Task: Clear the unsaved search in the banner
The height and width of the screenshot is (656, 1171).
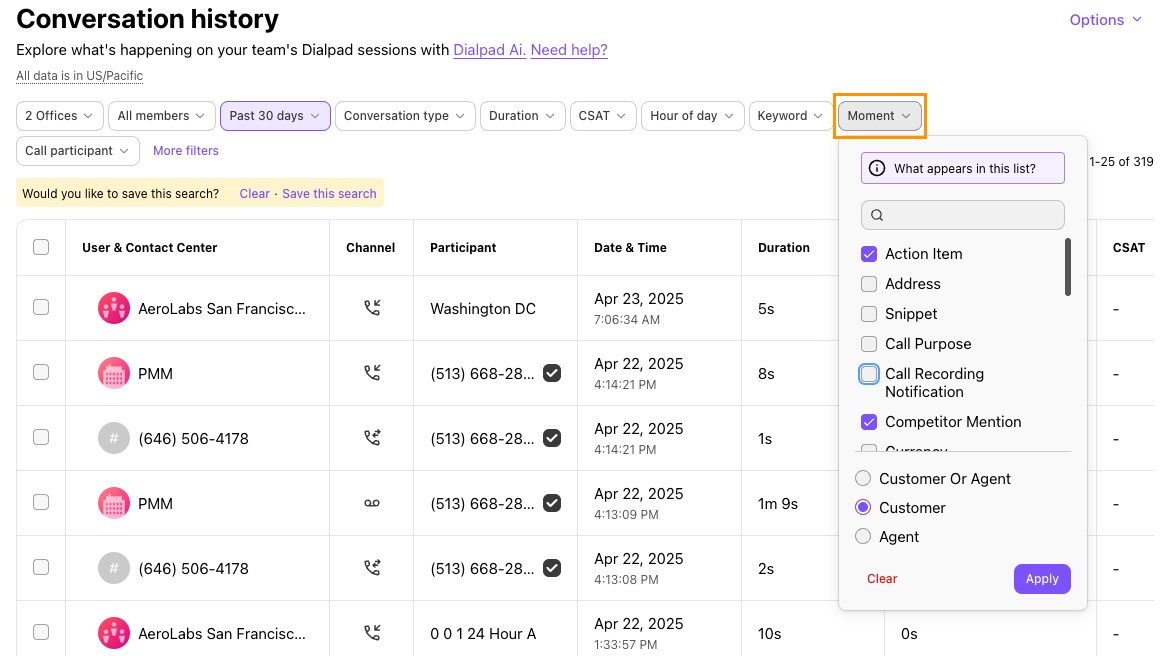Action: [255, 194]
